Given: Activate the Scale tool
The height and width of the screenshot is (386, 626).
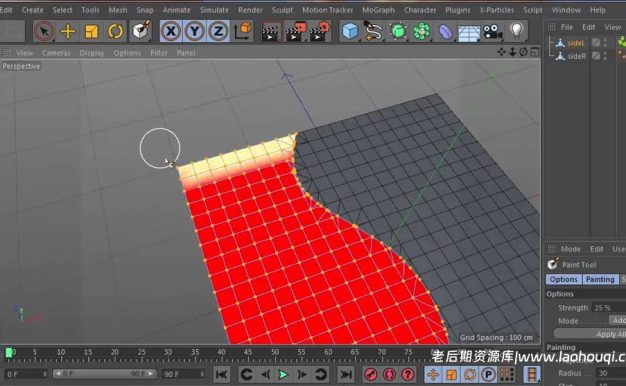Looking at the screenshot, I should tap(91, 31).
